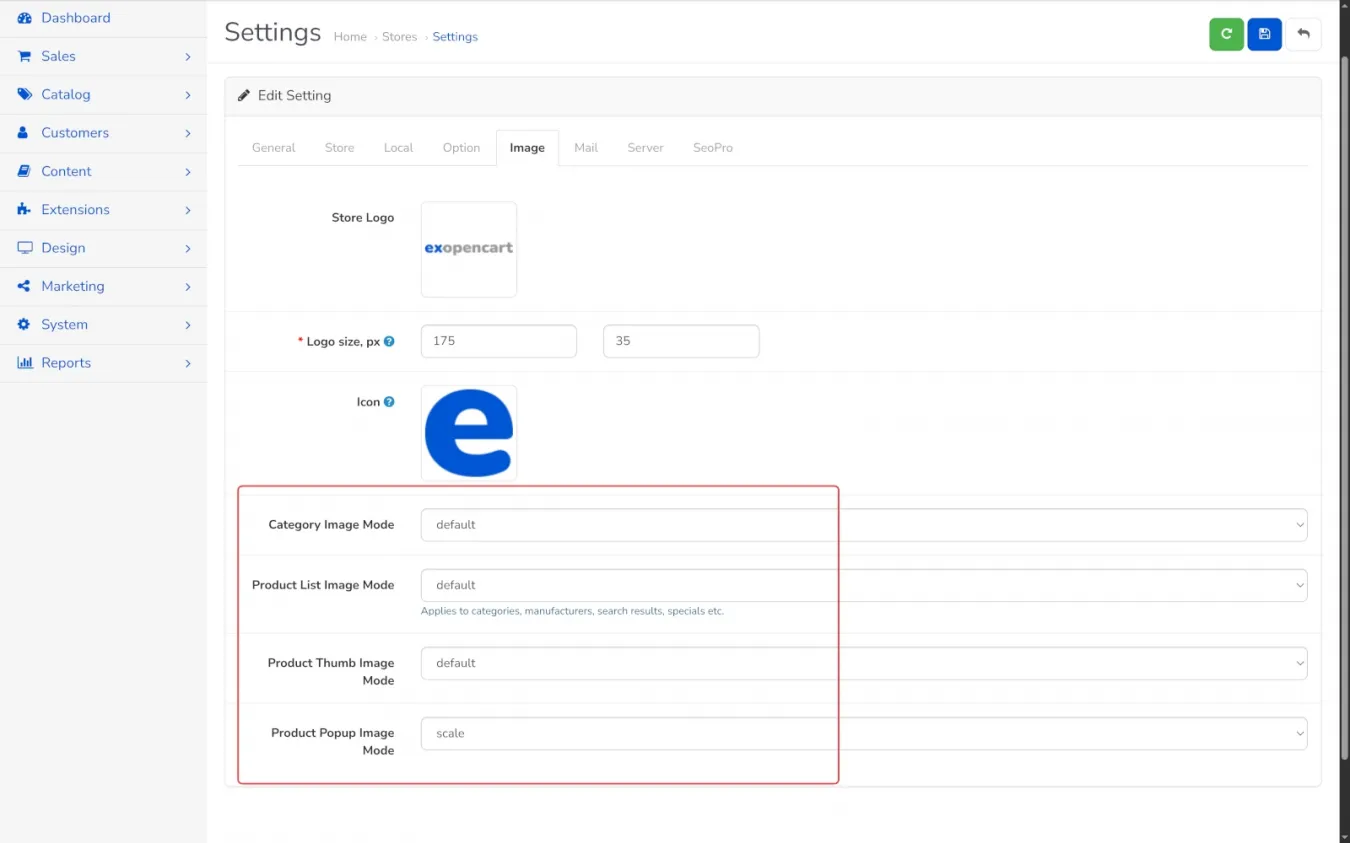Expand the System menu chevron

187,325
